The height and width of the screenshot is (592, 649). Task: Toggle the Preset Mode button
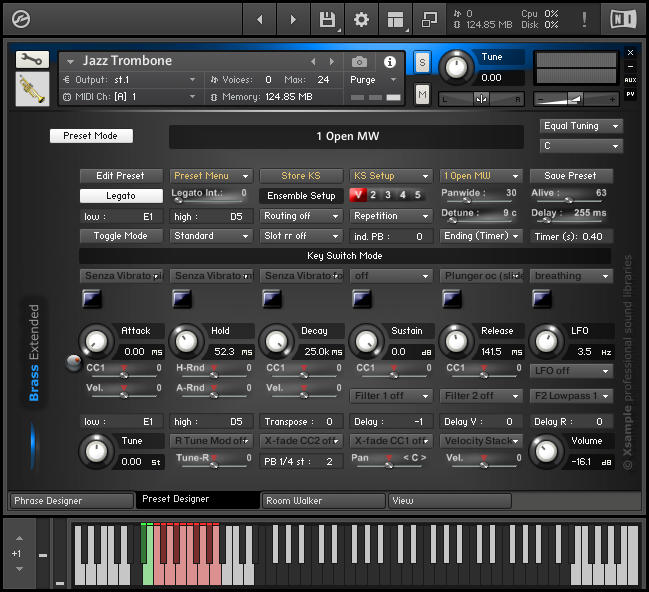click(x=91, y=136)
